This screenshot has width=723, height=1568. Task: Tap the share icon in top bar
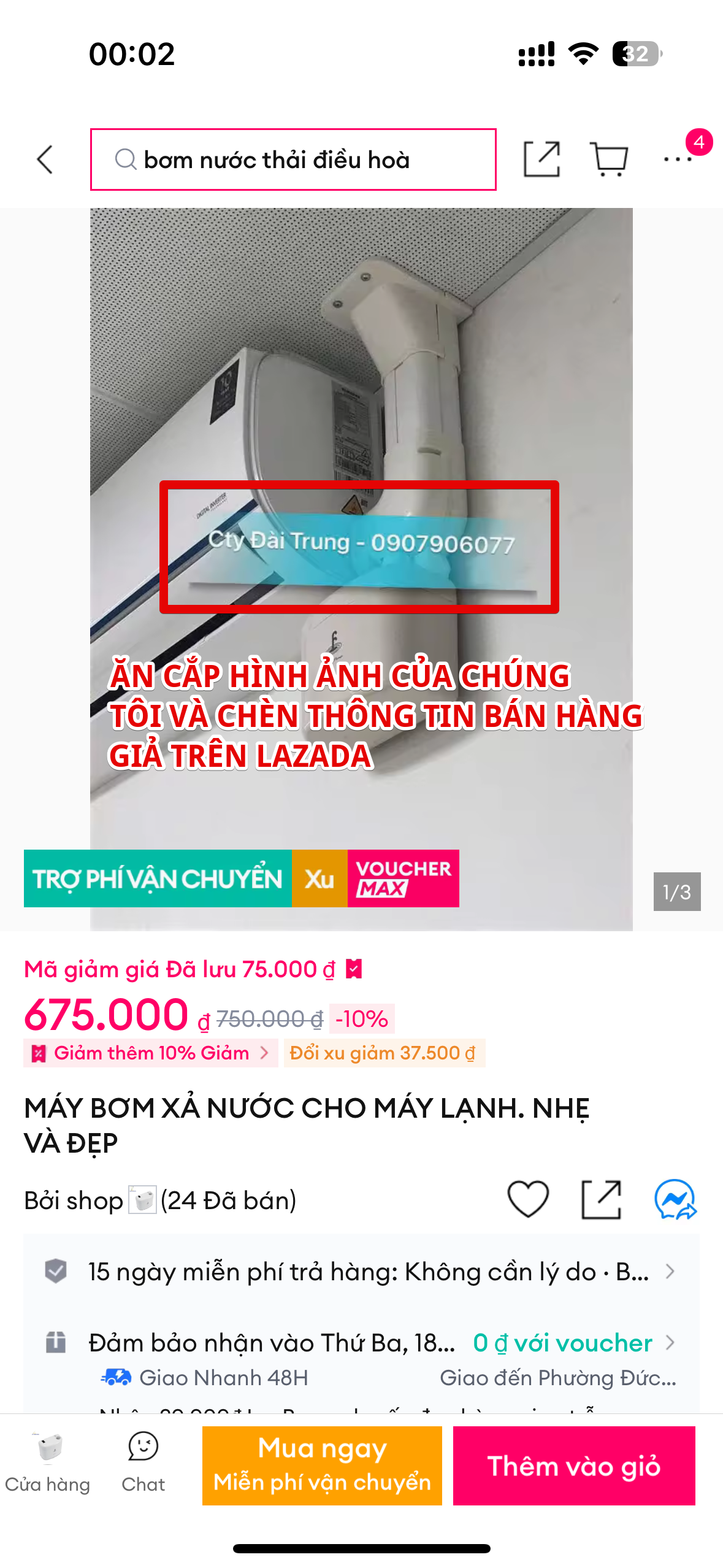[542, 159]
